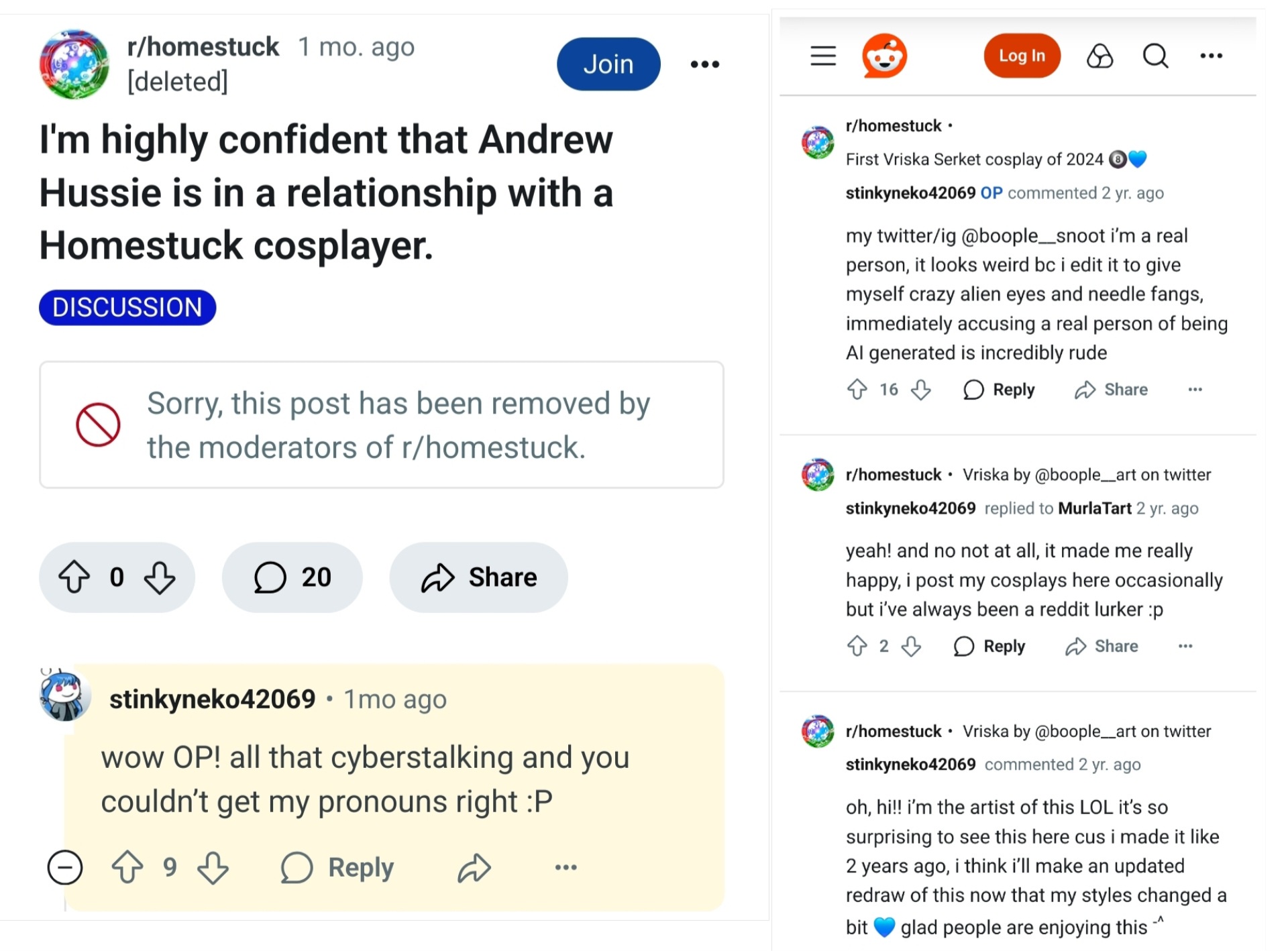
Task: Upvote the comment with 16 votes
Action: (x=857, y=390)
